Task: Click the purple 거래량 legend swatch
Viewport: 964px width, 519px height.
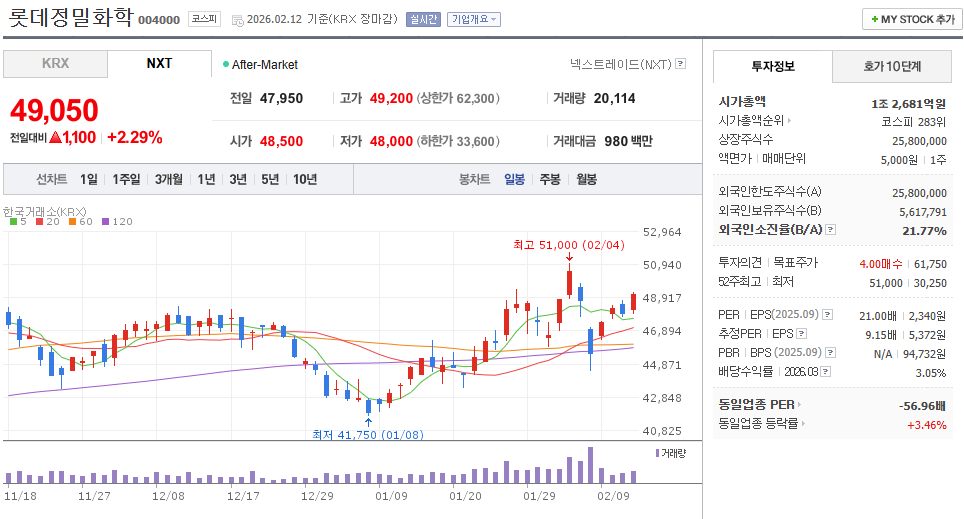Action: pos(657,453)
